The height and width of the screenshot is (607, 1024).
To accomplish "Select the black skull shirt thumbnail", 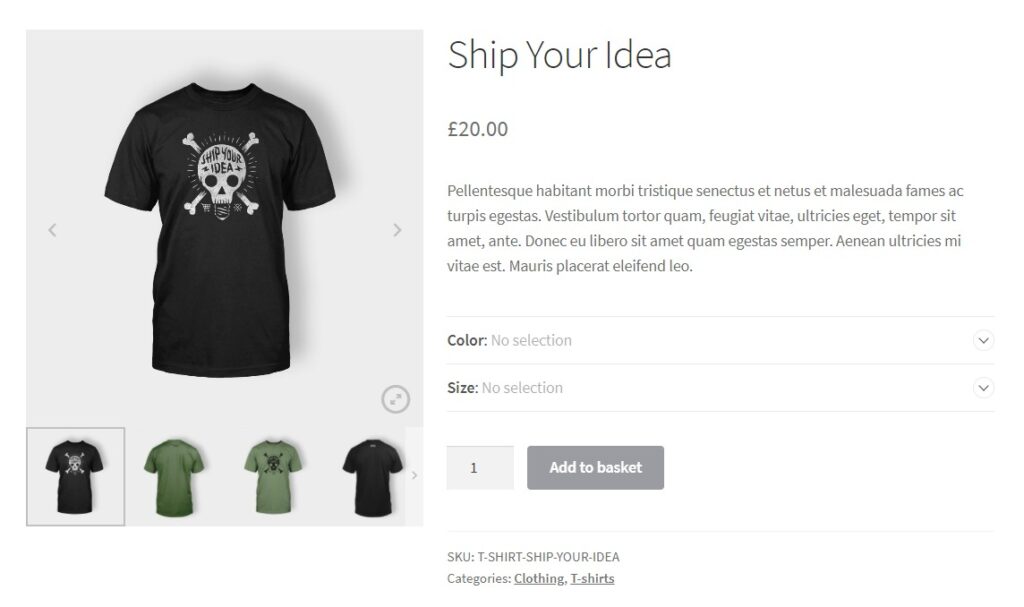I will click(76, 476).
